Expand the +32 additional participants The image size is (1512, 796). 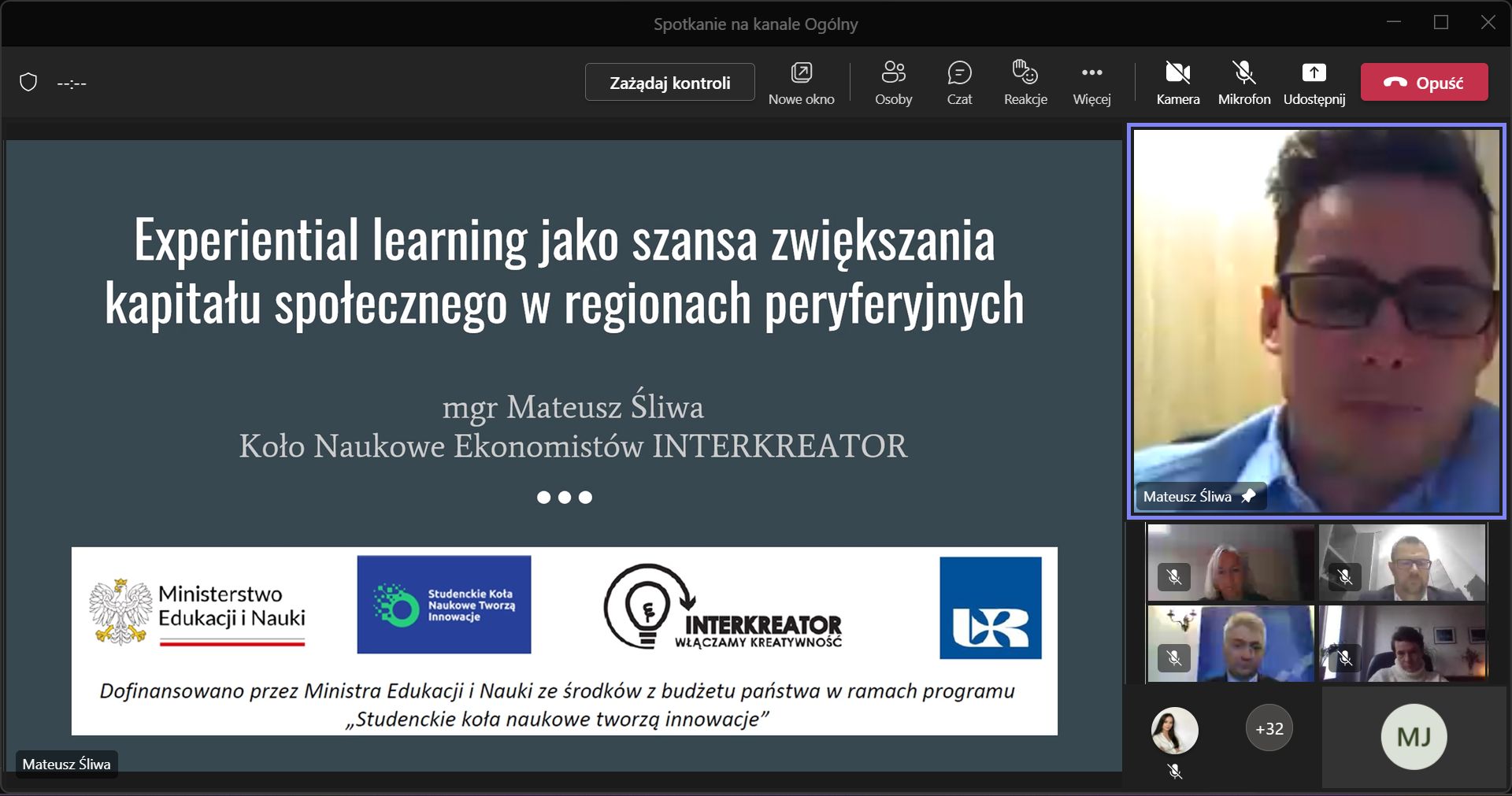tap(1269, 729)
